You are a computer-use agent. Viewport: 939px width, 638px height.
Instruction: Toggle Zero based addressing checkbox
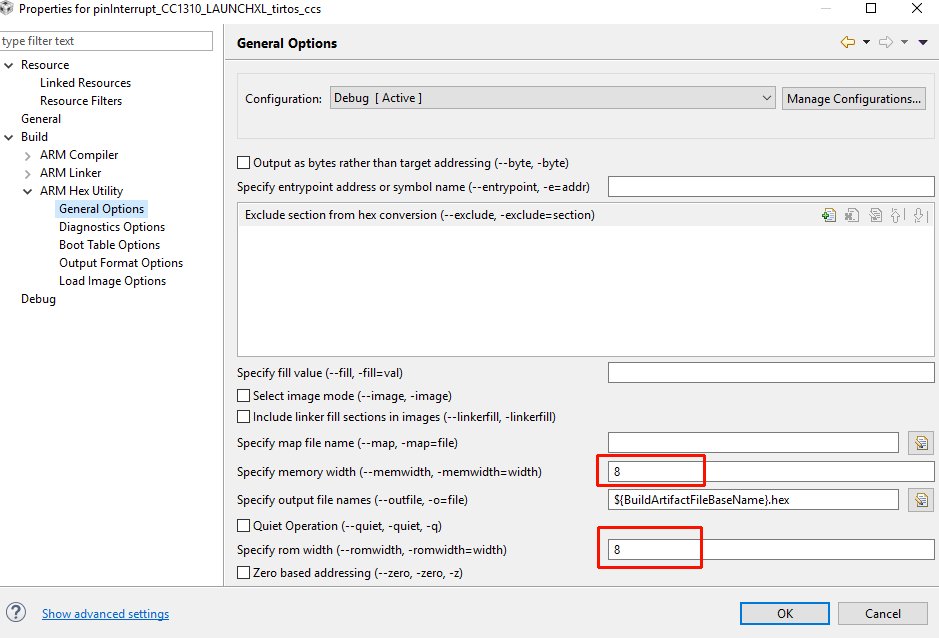[x=244, y=573]
